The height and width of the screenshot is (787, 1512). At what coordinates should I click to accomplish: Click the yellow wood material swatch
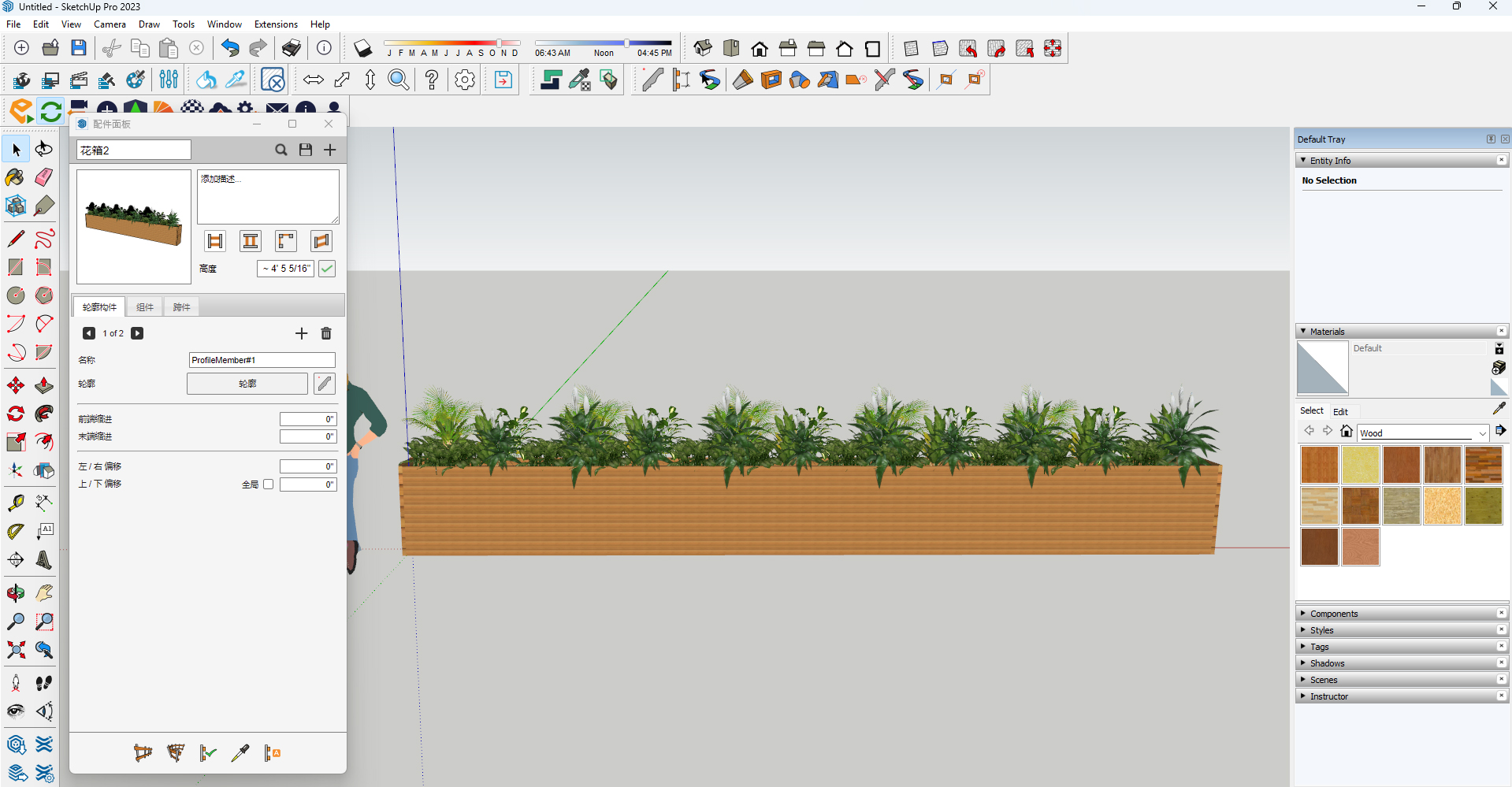click(1360, 465)
